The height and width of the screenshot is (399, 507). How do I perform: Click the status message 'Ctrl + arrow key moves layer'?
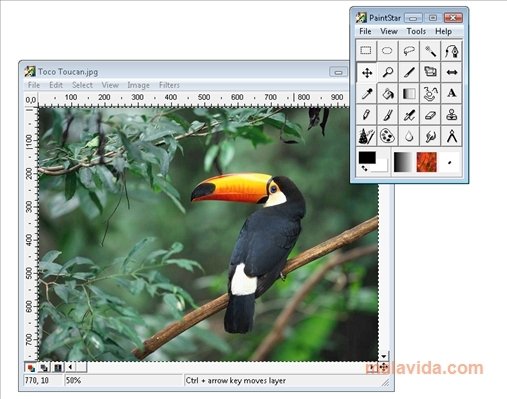[x=236, y=380]
